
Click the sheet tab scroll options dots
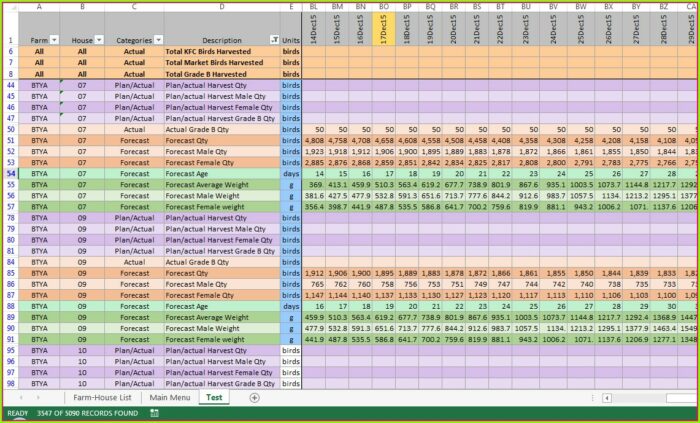[x=592, y=398]
